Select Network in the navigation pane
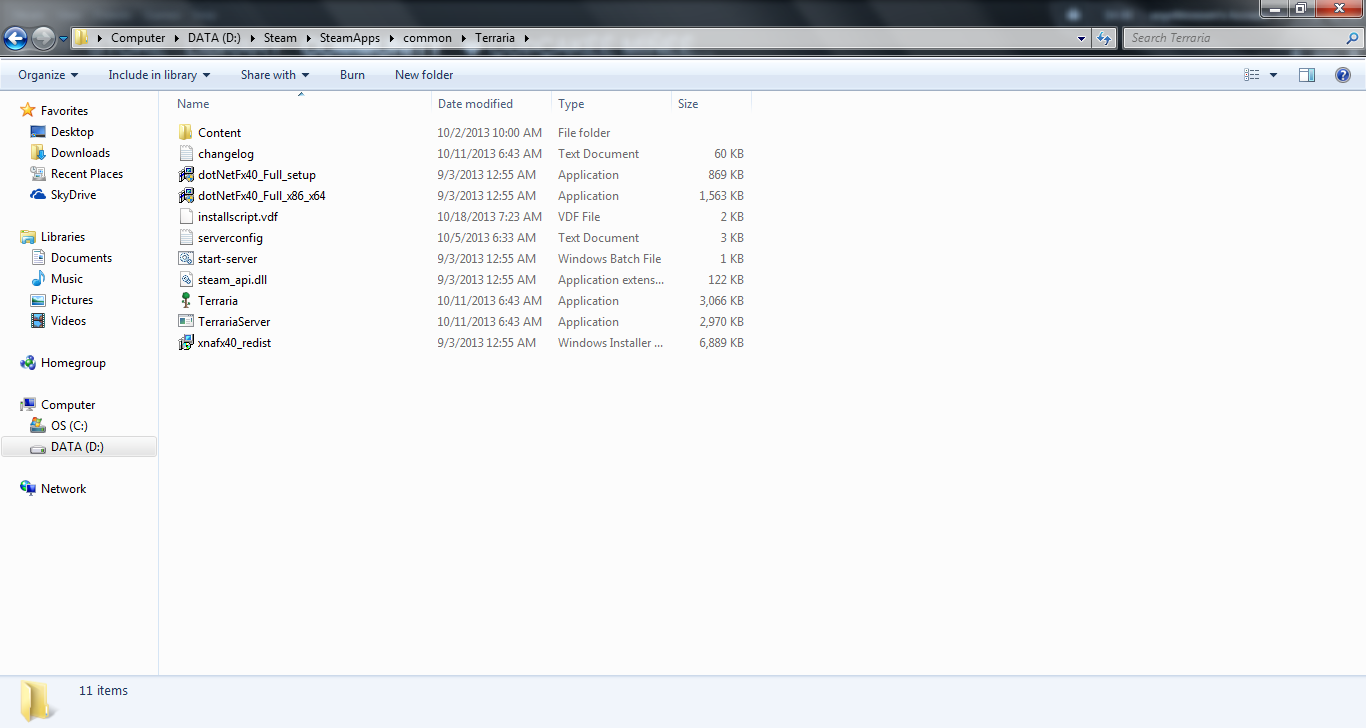Screen dimensions: 1366x728 click(63, 489)
